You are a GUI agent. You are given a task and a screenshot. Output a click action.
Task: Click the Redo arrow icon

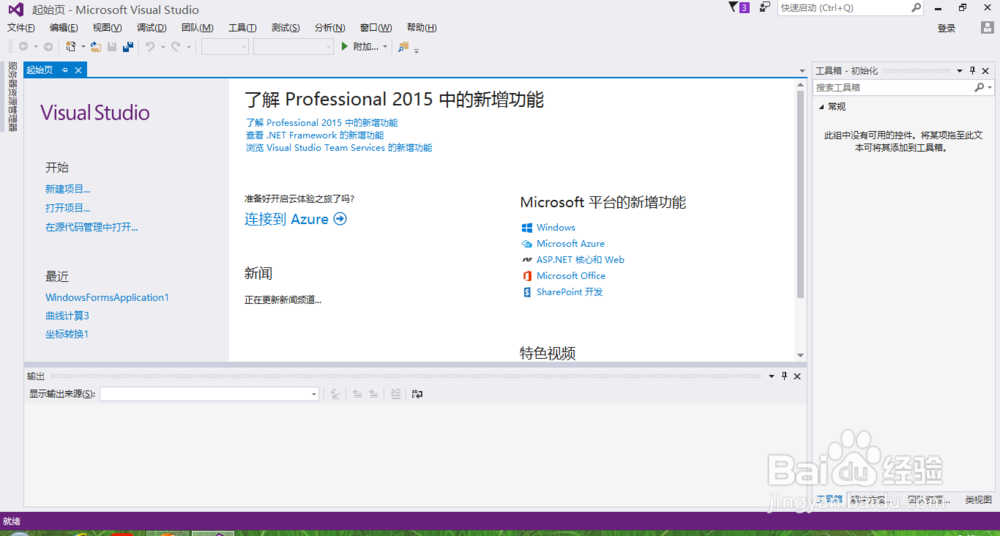[x=175, y=47]
